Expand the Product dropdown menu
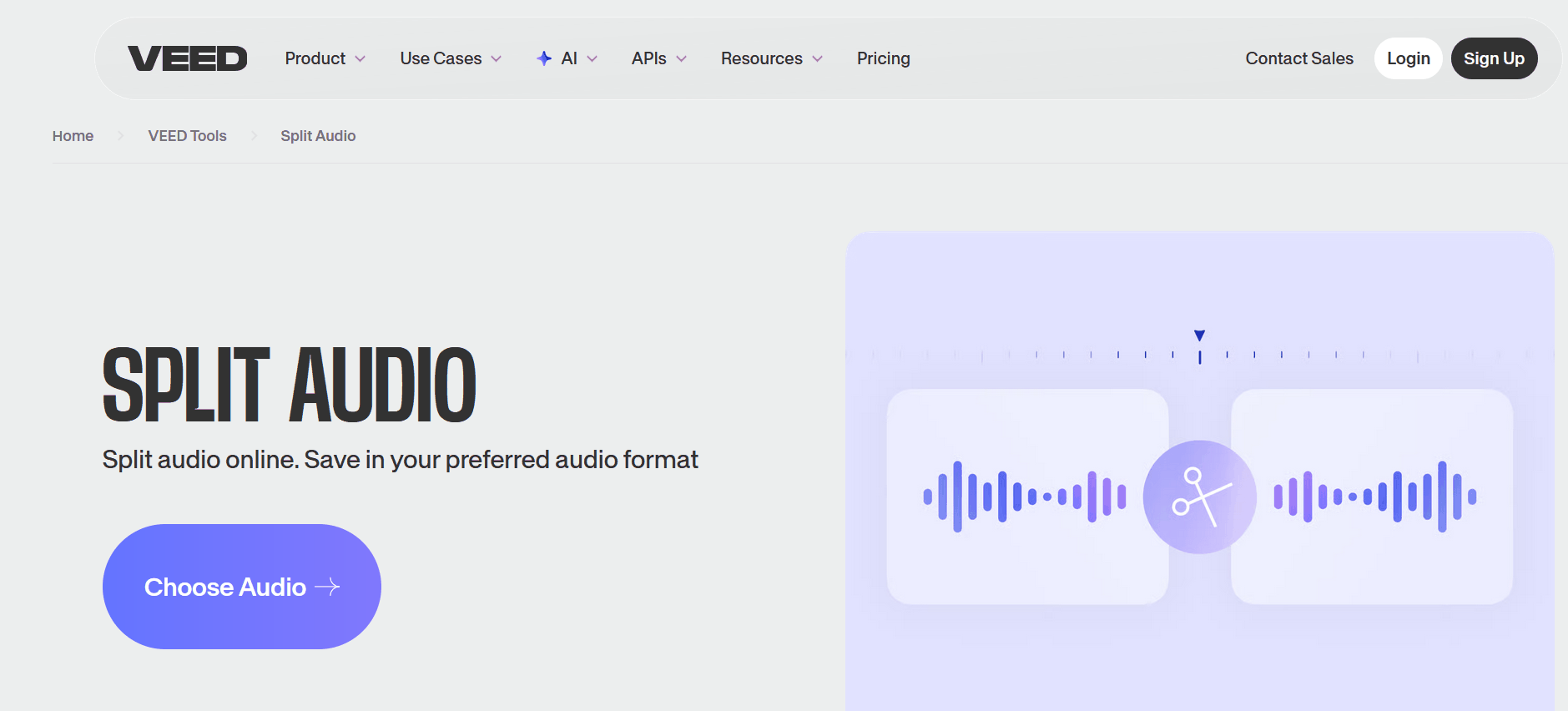Image resolution: width=1568 pixels, height=711 pixels. click(325, 58)
